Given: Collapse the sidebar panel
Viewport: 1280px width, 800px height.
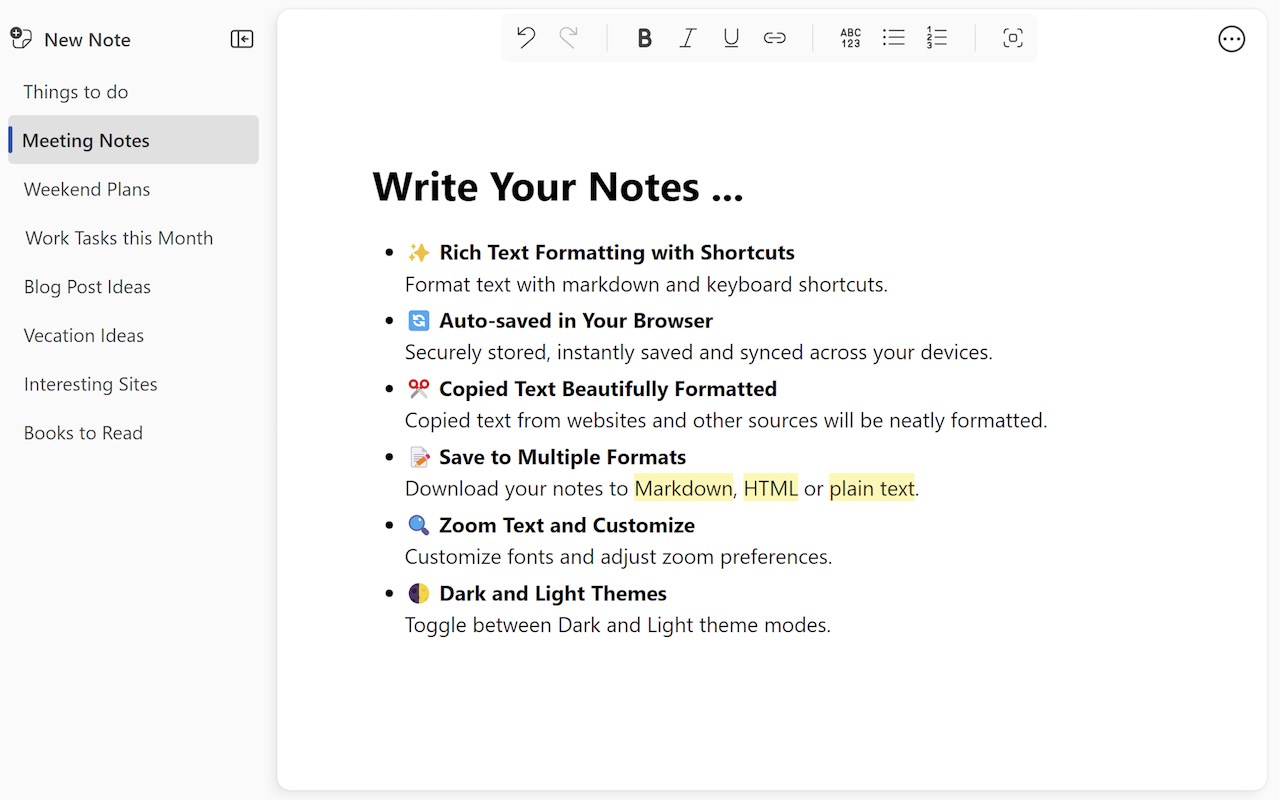Looking at the screenshot, I should pyautogui.click(x=242, y=39).
